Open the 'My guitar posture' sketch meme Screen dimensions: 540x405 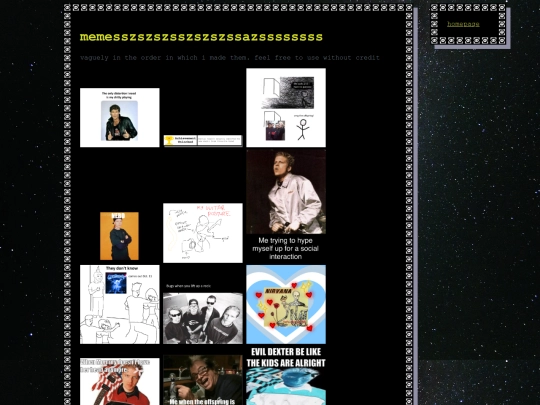[203, 233]
